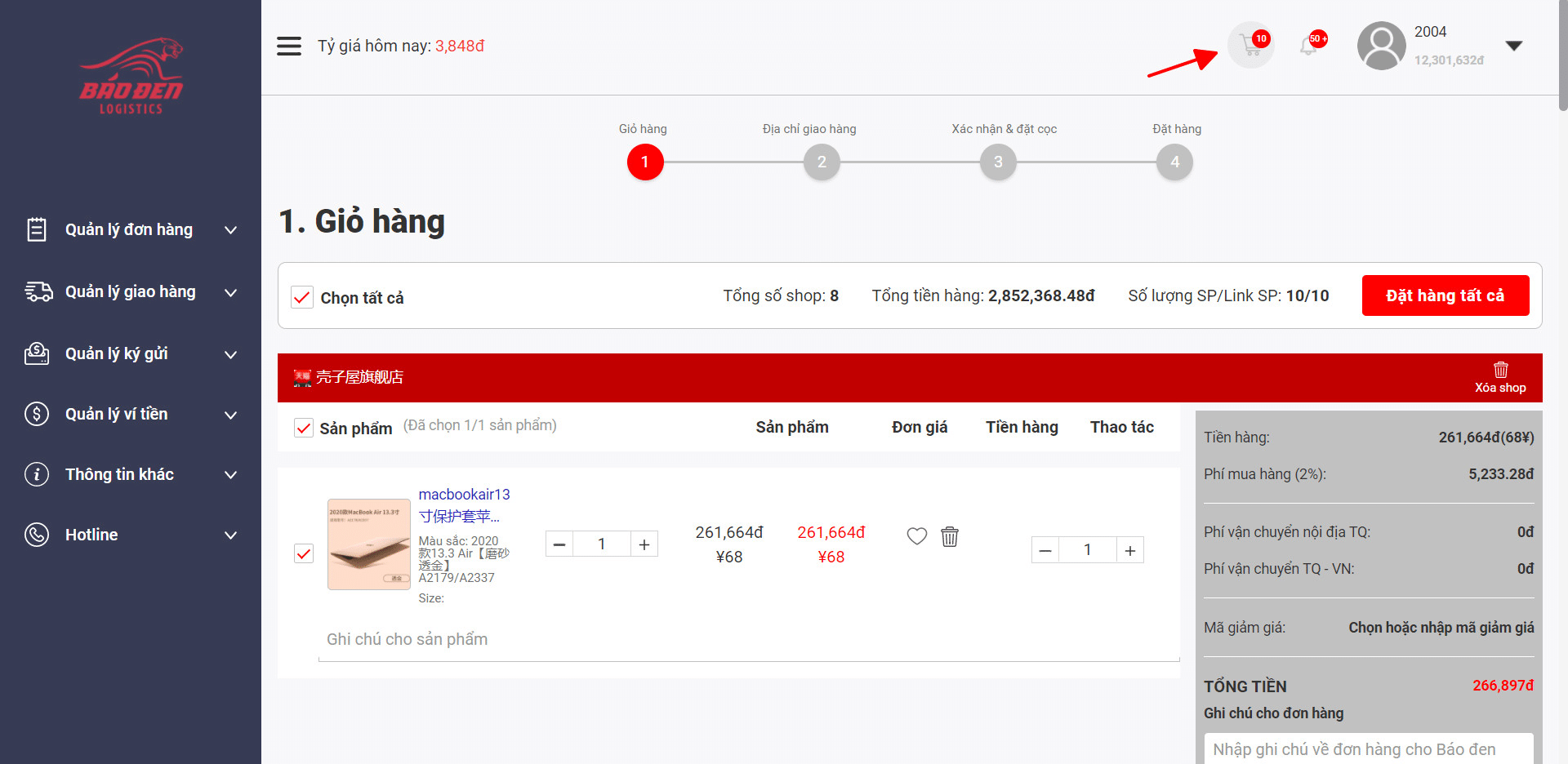Click the Báo Đen Logistics logo
This screenshot has height=764, width=1568.
tap(131, 76)
